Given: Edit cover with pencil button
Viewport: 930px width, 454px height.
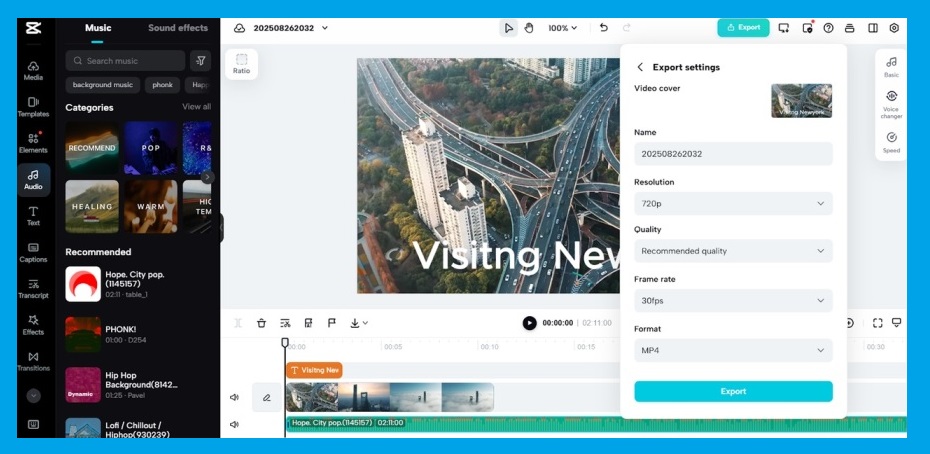Looking at the screenshot, I should pyautogui.click(x=267, y=398).
